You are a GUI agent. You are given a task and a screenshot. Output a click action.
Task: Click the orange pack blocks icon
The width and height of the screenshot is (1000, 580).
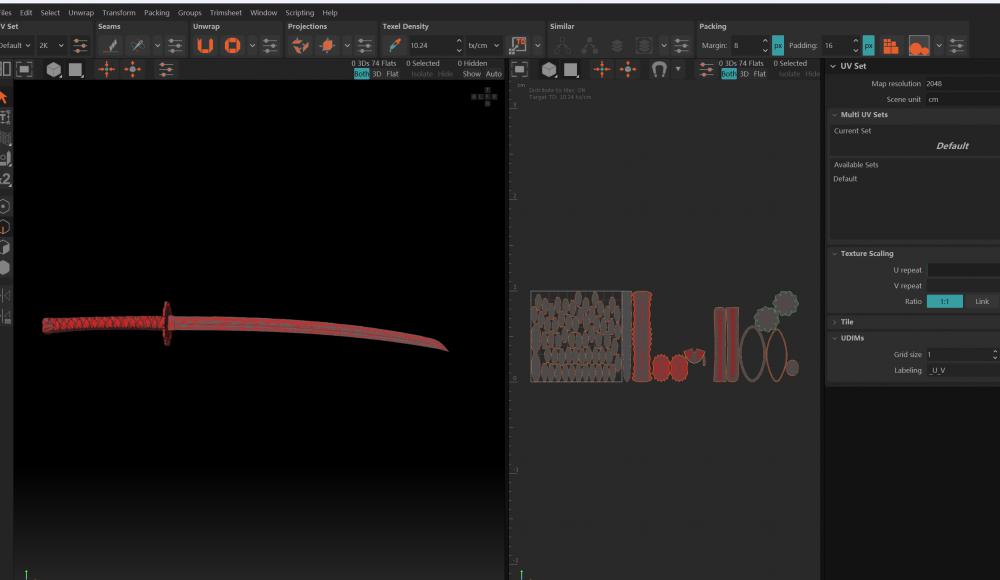[x=890, y=45]
